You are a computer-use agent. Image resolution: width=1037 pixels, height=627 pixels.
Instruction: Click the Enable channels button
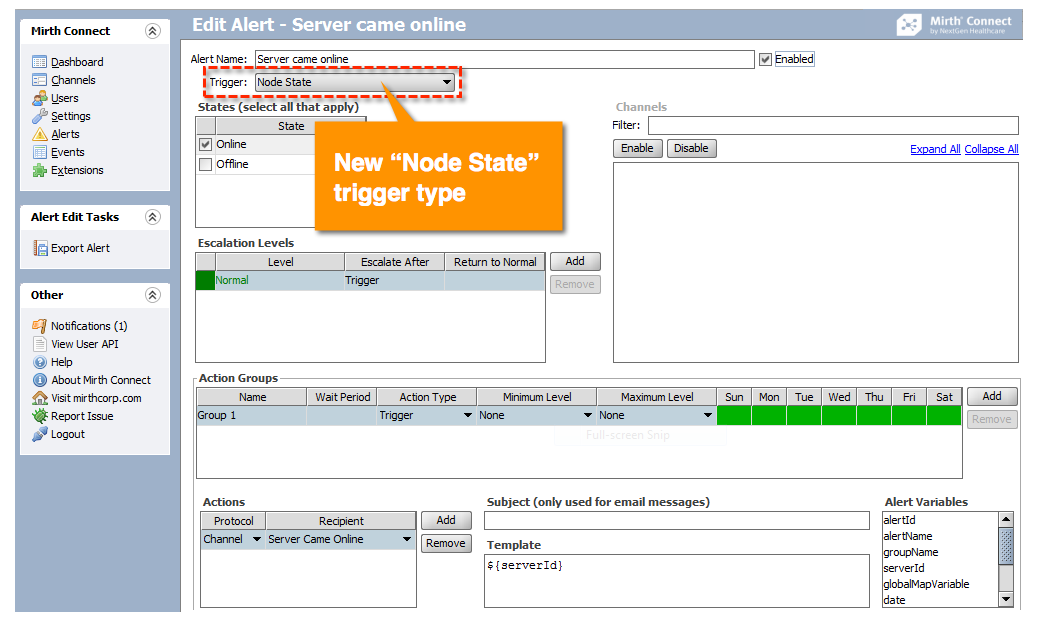click(637, 148)
